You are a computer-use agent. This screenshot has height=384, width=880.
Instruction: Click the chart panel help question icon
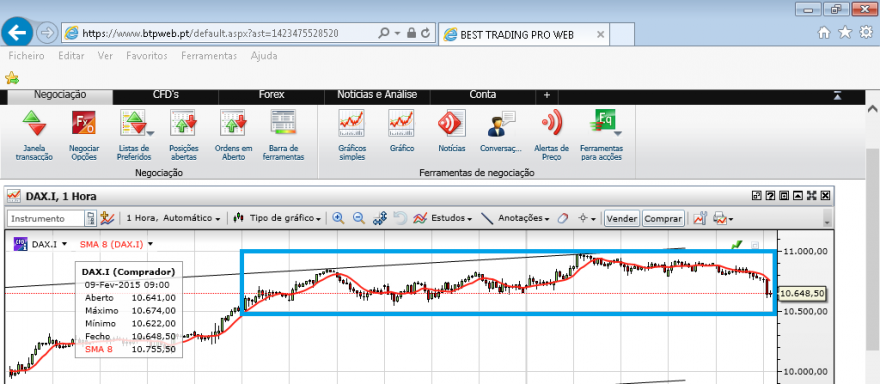click(770, 195)
